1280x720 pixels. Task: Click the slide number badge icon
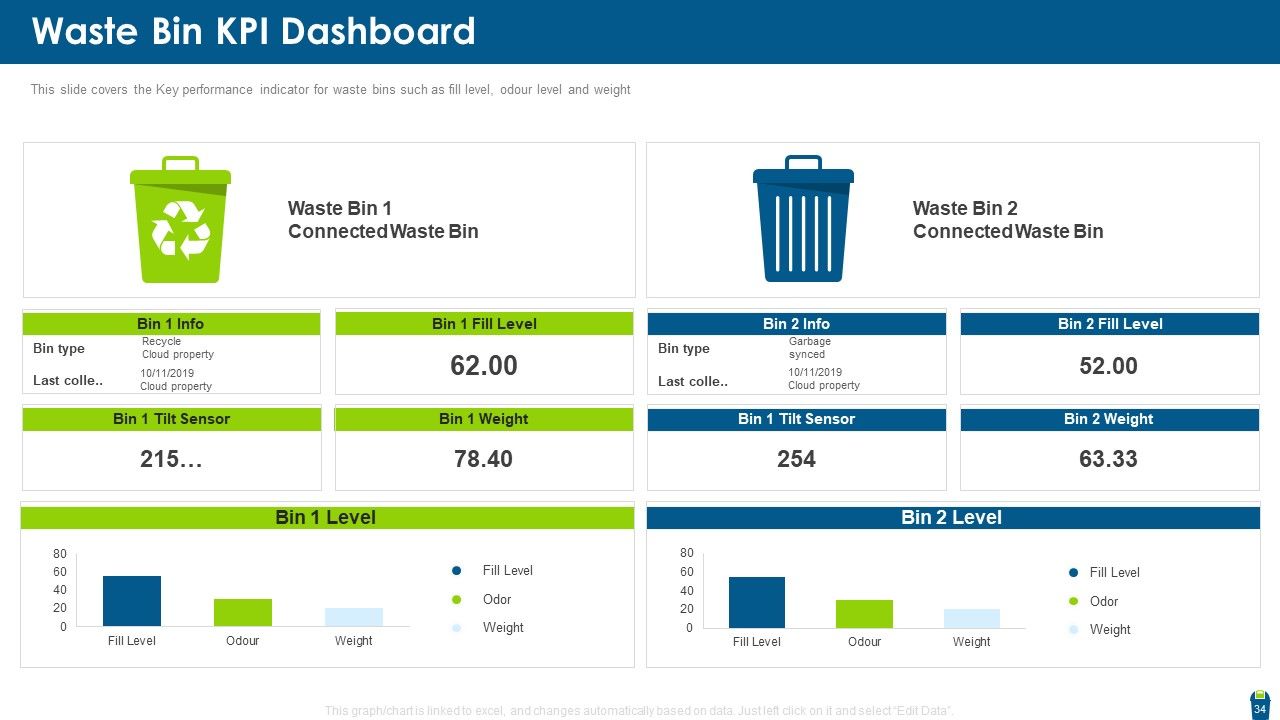point(1259,705)
